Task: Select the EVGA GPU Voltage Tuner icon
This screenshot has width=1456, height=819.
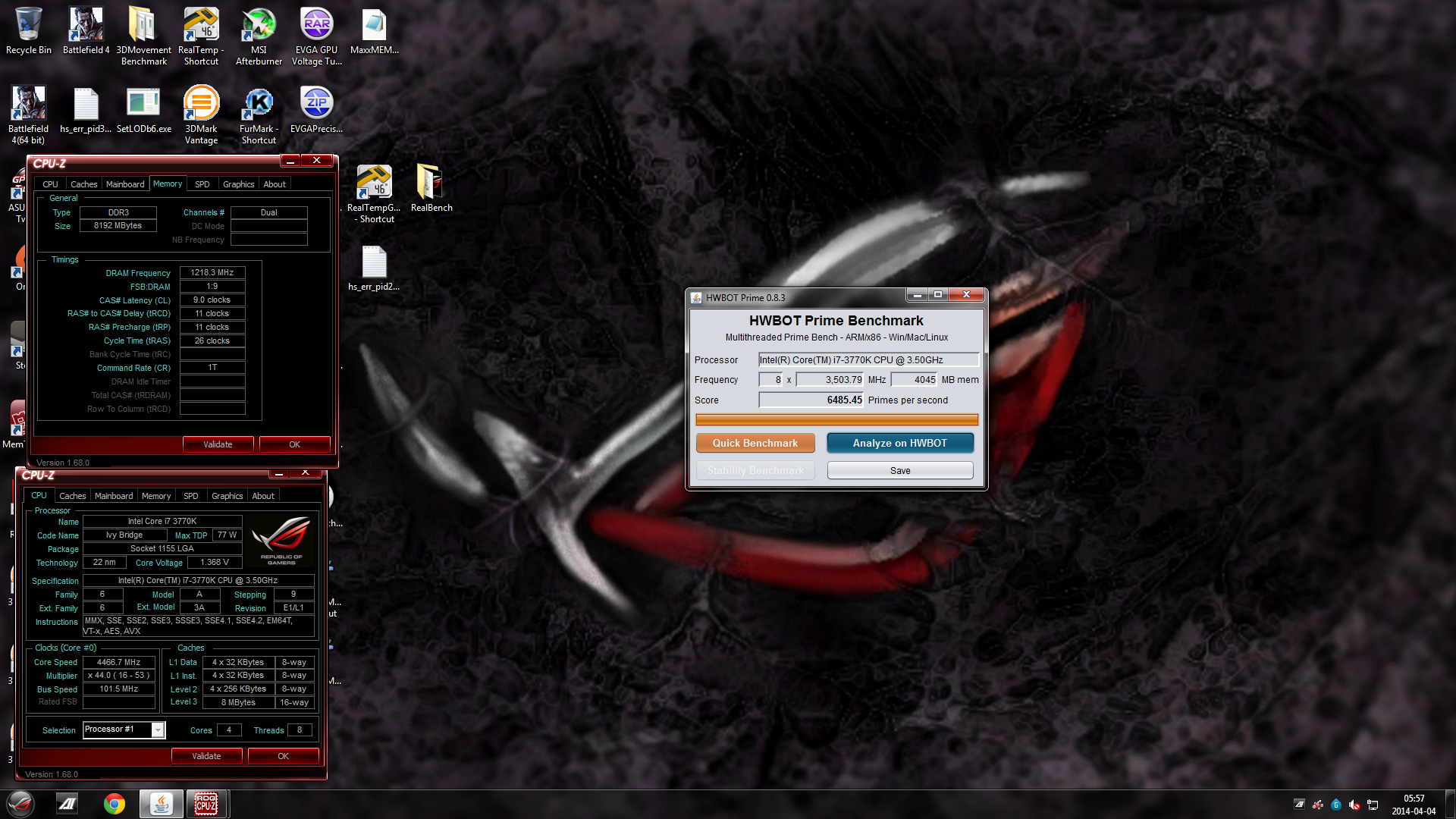Action: (316, 36)
